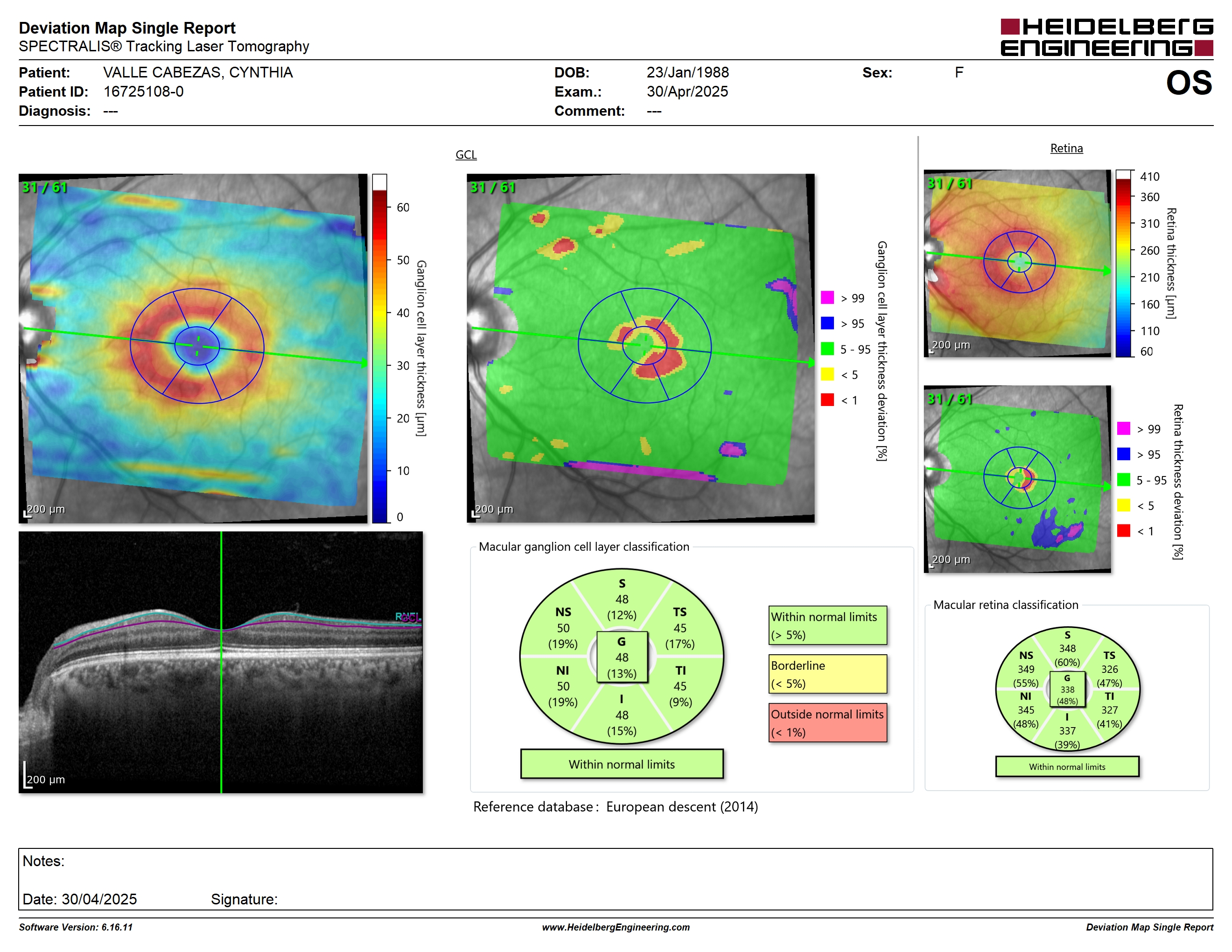The height and width of the screenshot is (952, 1232).
Task: Click the GCL S sector 48 (12%)
Action: (x=622, y=599)
